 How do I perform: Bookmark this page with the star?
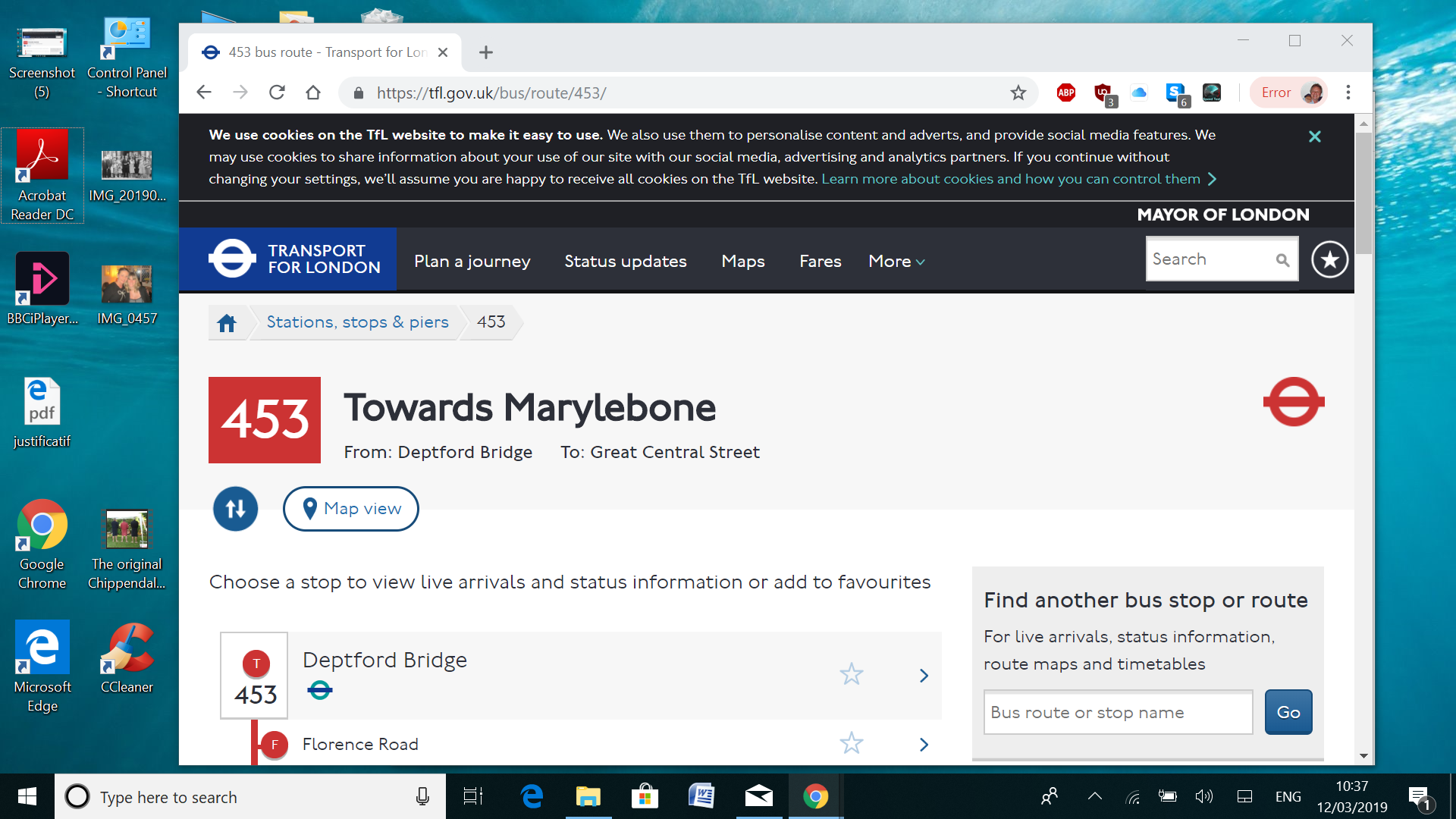coord(1018,93)
